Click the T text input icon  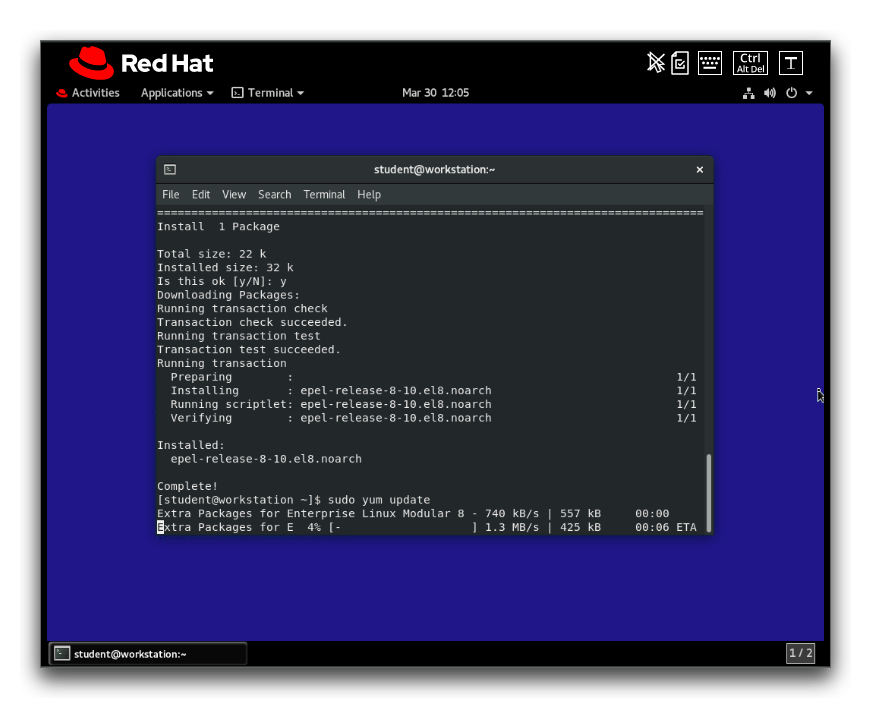(791, 63)
